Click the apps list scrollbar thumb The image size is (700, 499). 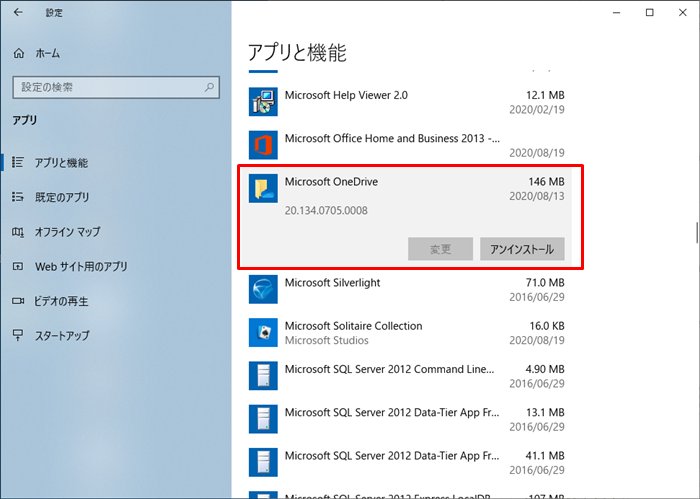696,232
